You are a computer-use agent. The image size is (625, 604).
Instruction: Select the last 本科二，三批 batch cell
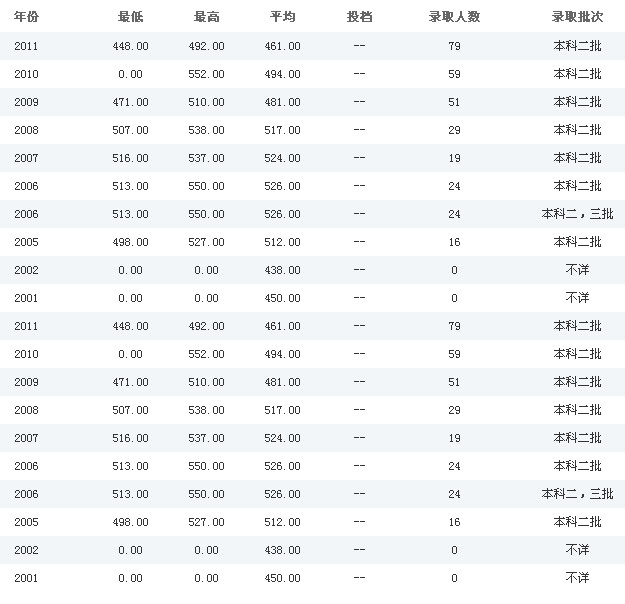click(x=576, y=494)
